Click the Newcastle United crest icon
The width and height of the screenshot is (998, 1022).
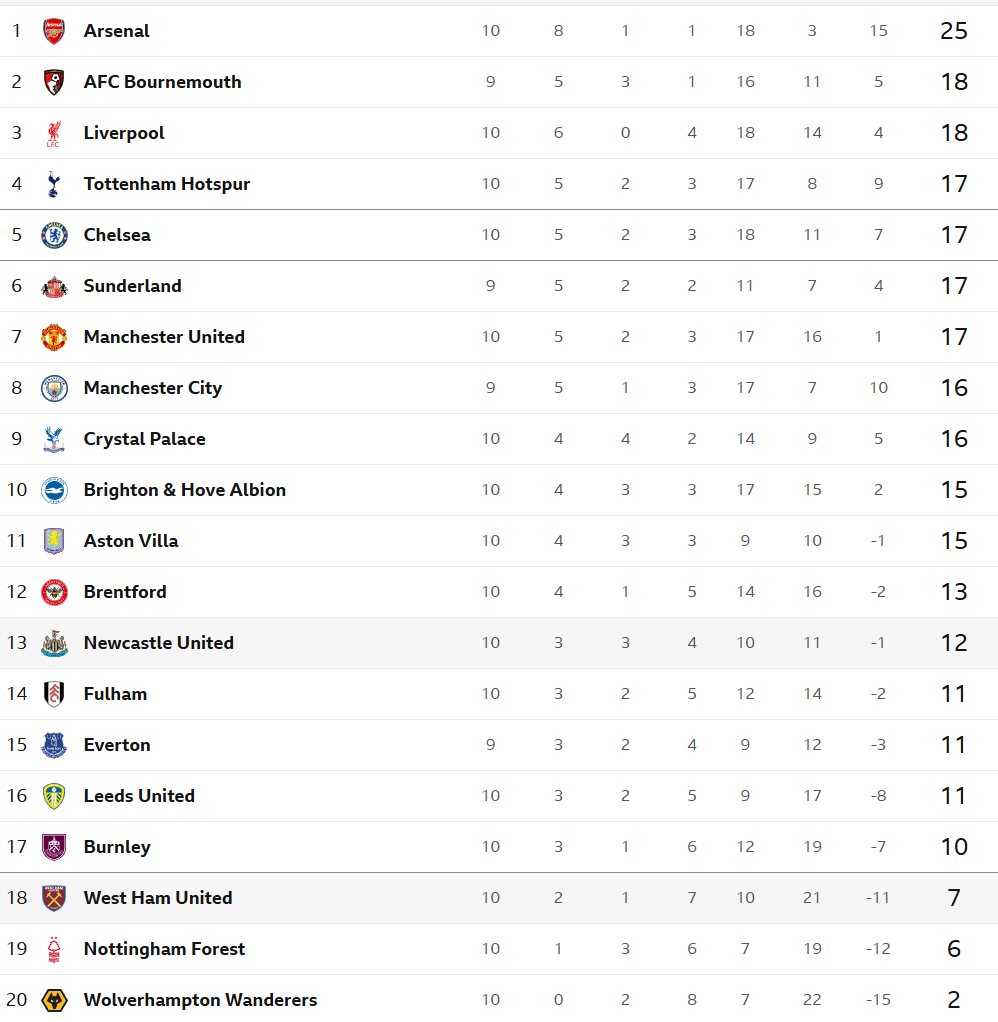coord(54,643)
